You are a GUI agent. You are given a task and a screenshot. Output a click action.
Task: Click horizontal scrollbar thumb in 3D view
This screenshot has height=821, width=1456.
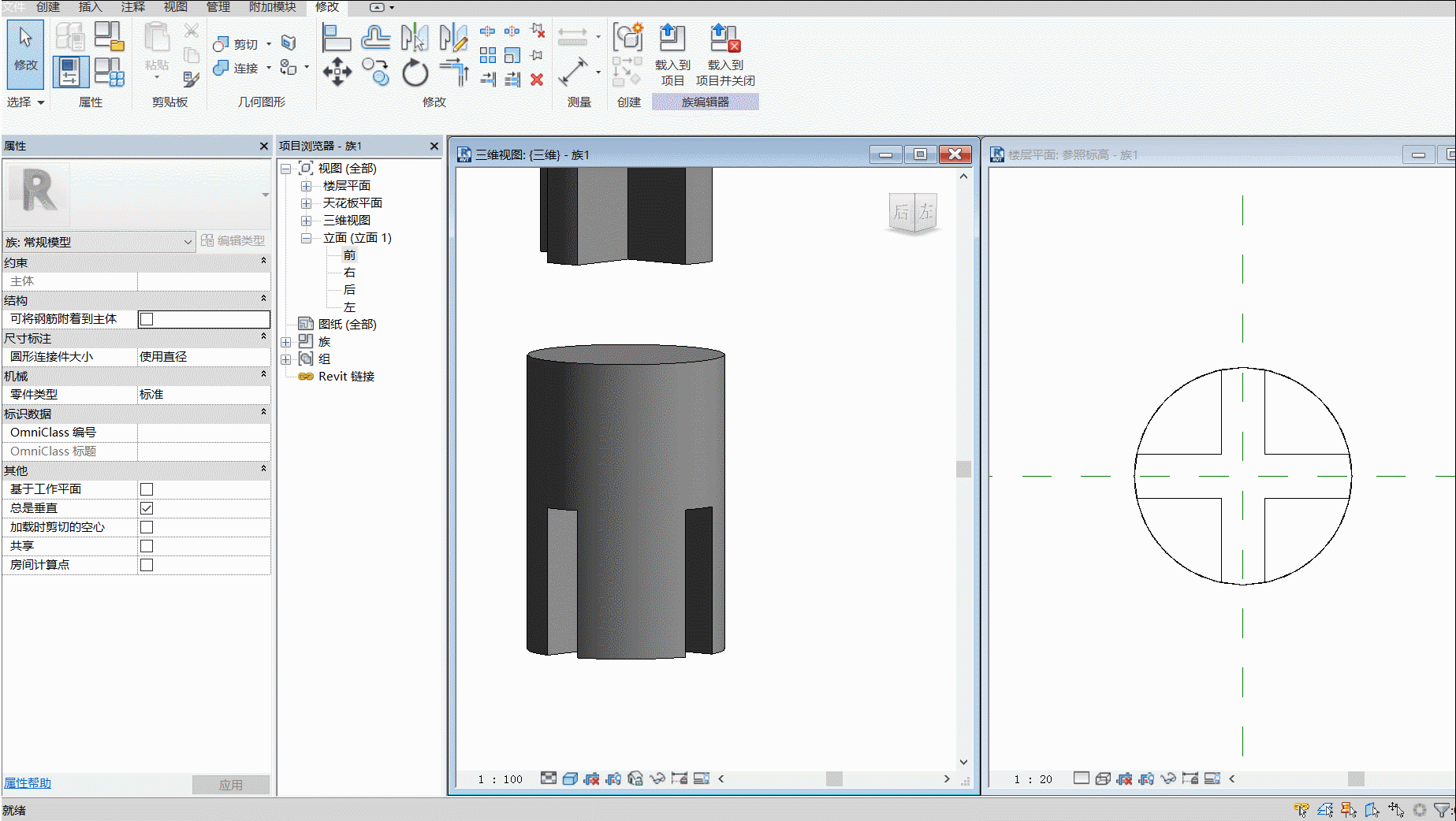coord(834,778)
